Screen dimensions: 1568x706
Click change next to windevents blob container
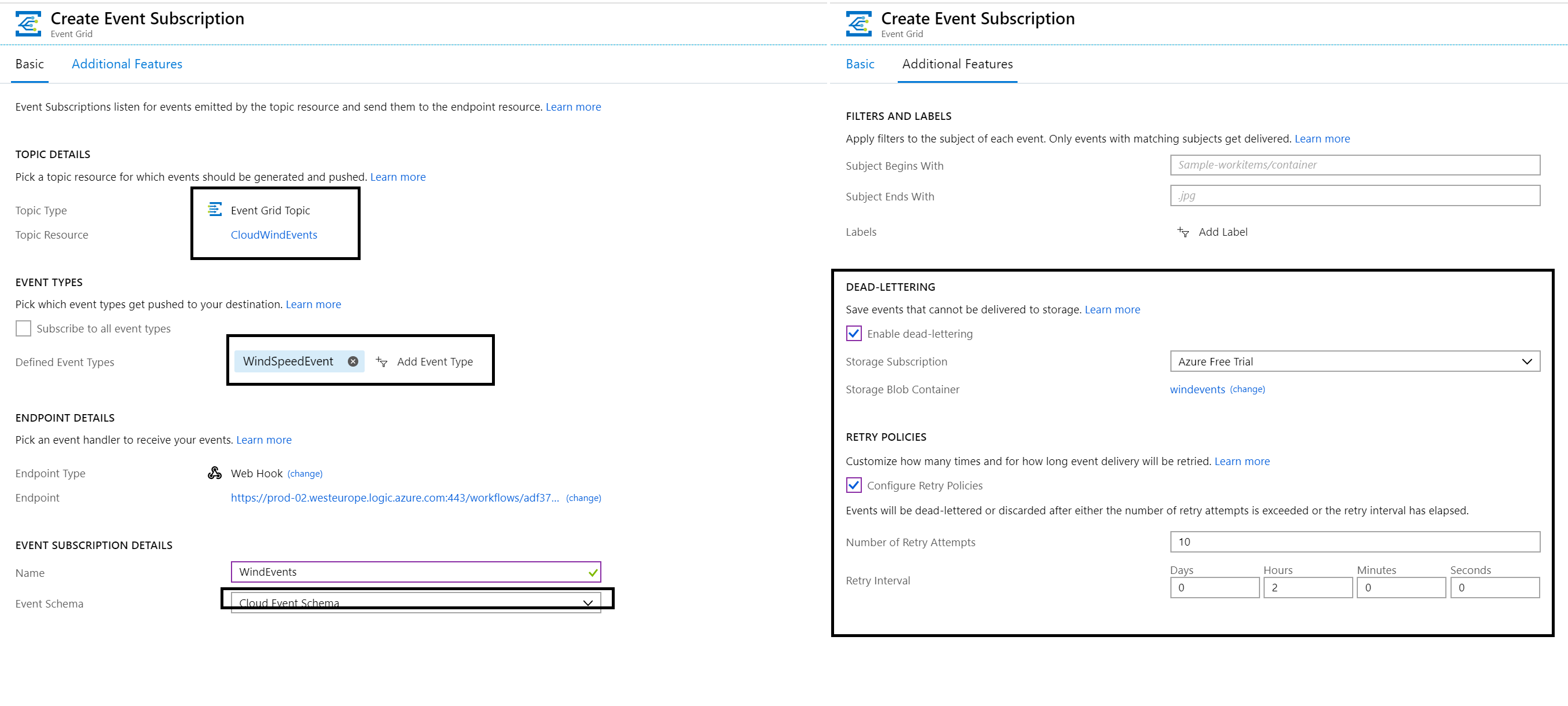pos(1247,389)
